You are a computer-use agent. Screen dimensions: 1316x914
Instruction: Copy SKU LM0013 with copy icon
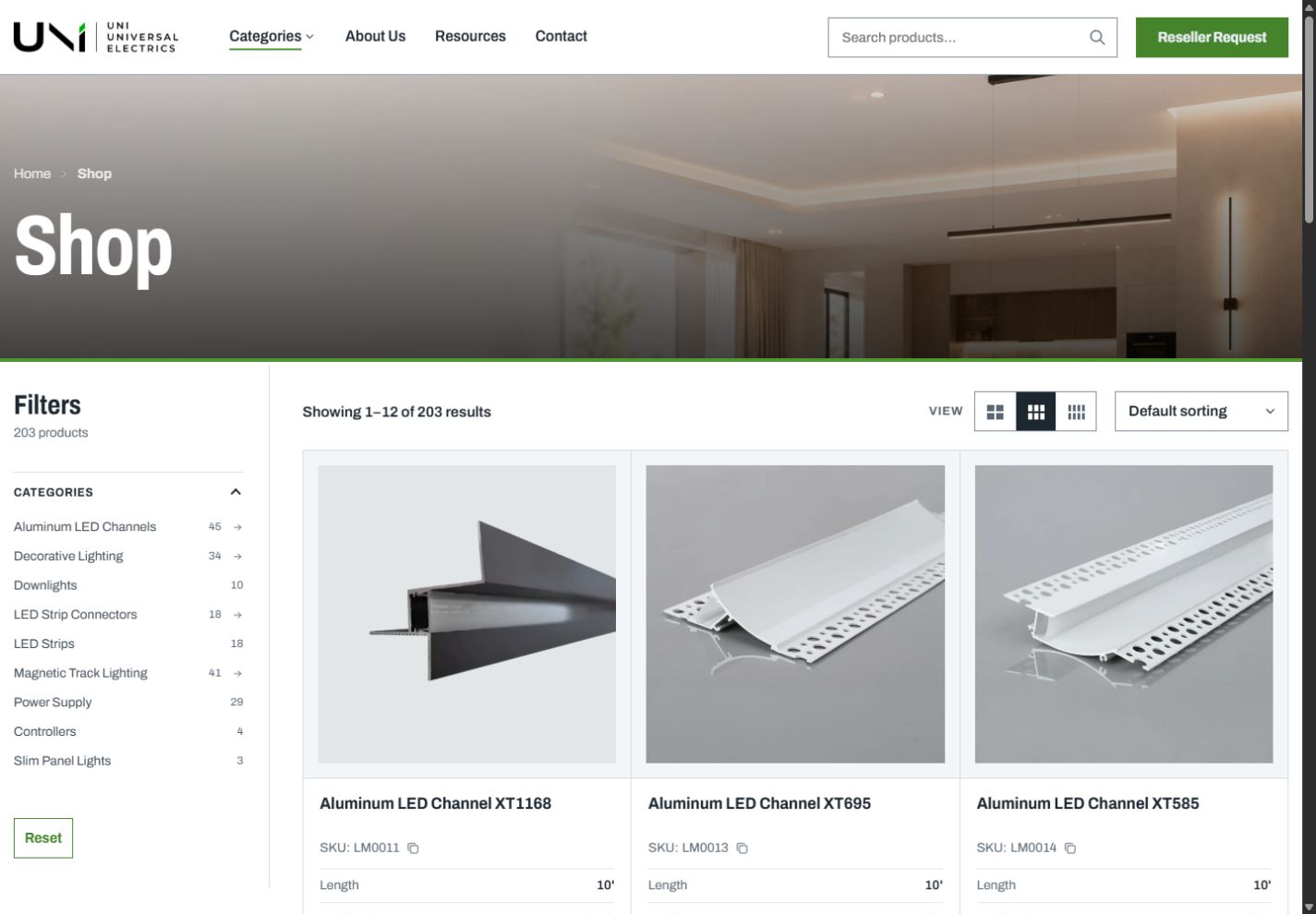click(742, 848)
